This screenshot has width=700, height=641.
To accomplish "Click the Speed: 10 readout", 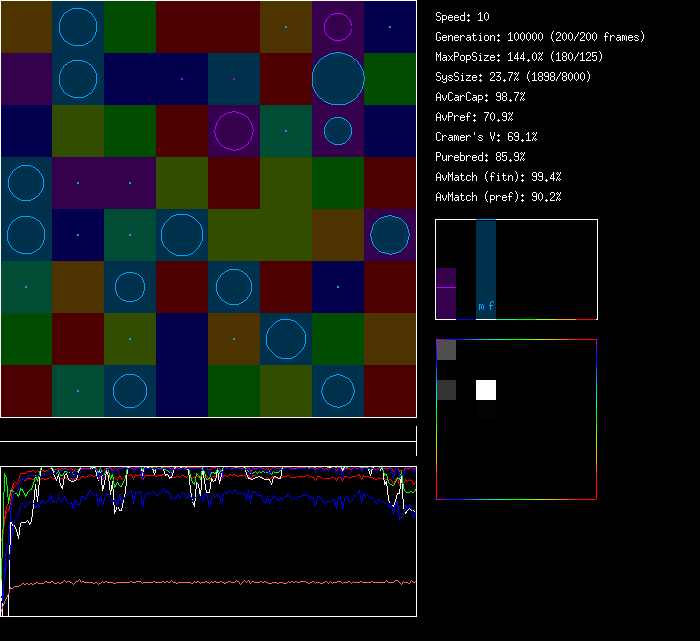I will coord(462,17).
